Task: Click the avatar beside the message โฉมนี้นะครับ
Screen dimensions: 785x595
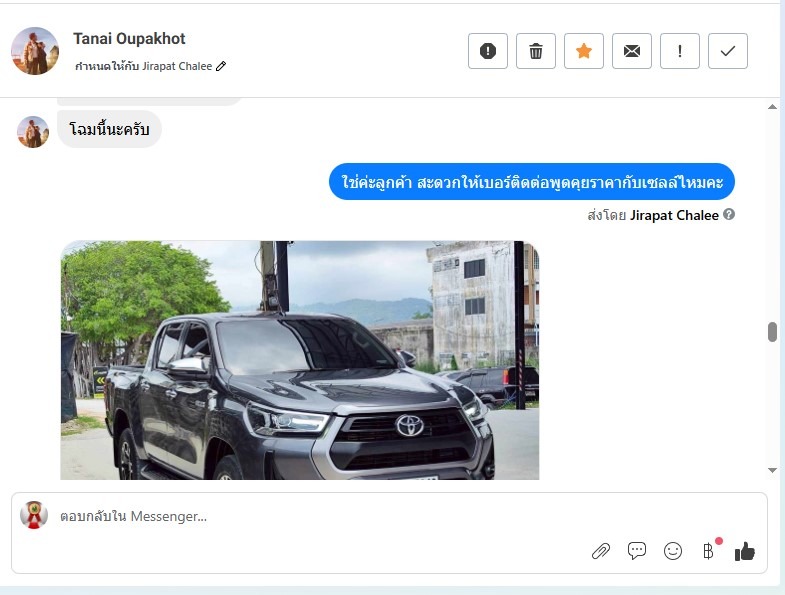Action: [33, 132]
